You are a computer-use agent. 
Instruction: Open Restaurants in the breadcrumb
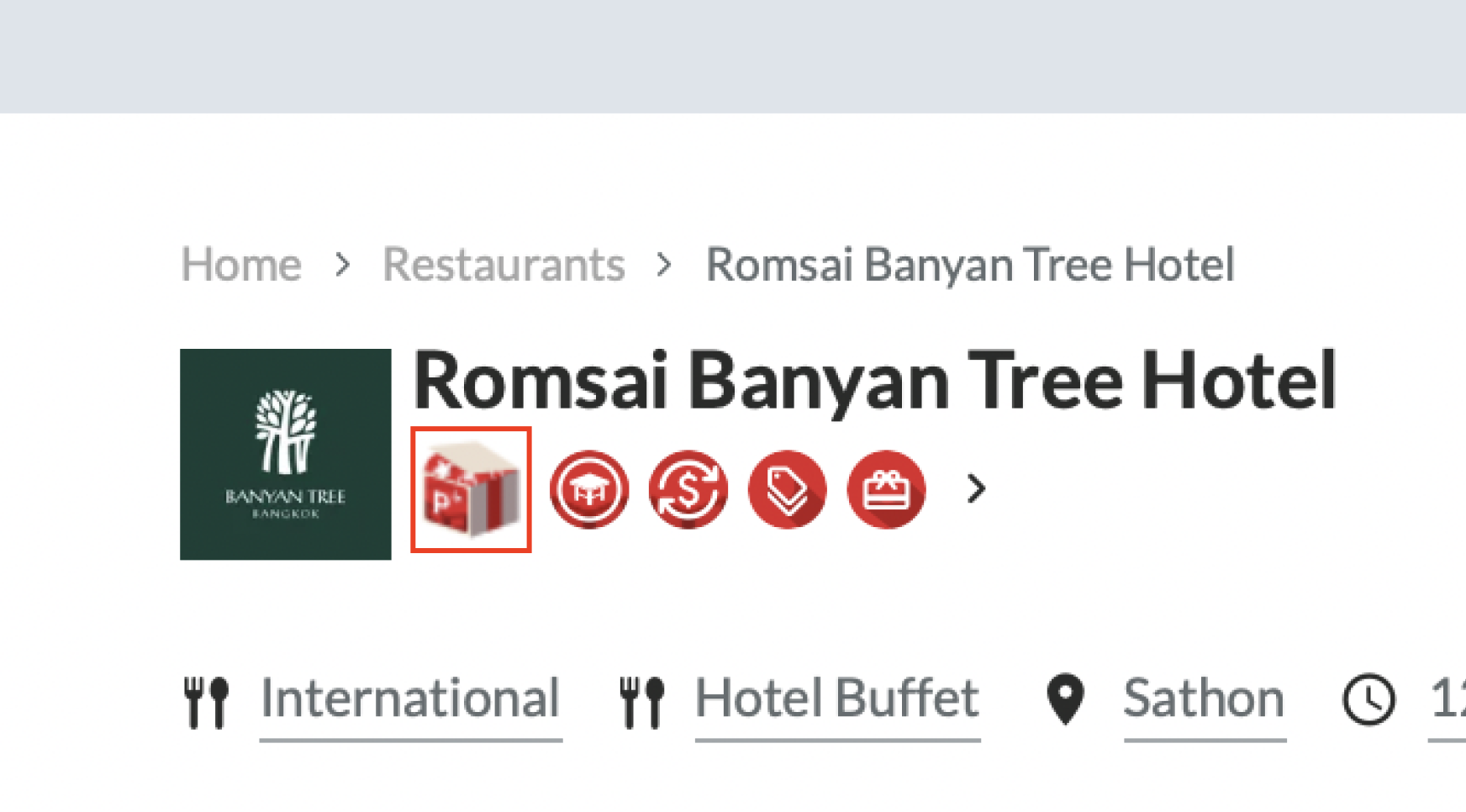[x=504, y=265]
